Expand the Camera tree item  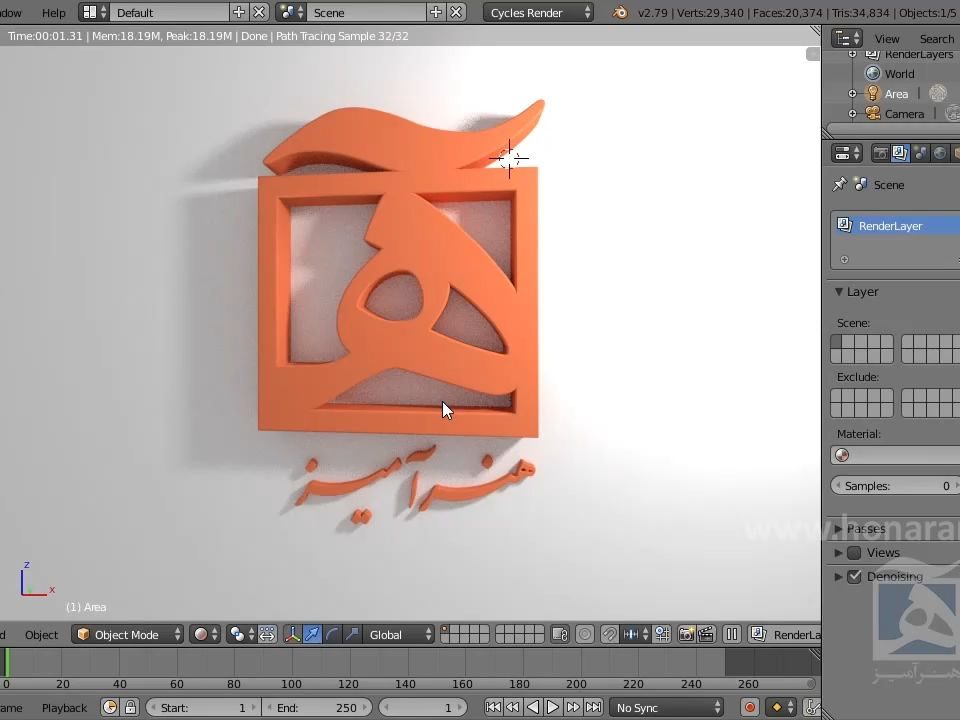point(852,113)
